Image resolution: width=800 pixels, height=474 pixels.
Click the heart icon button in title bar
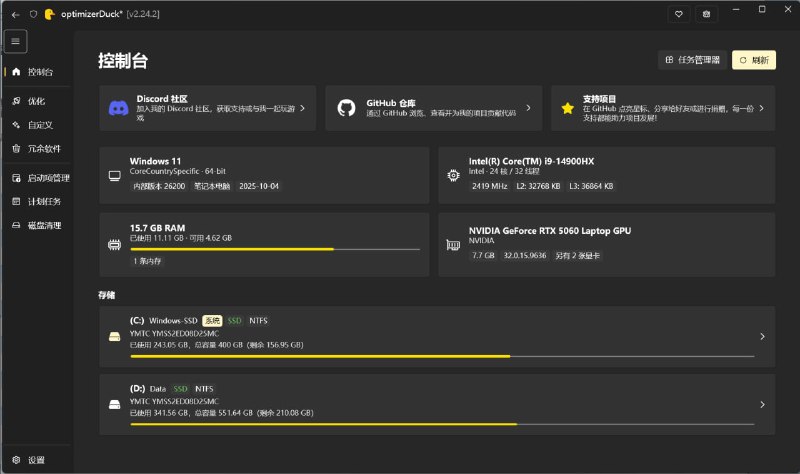[679, 14]
